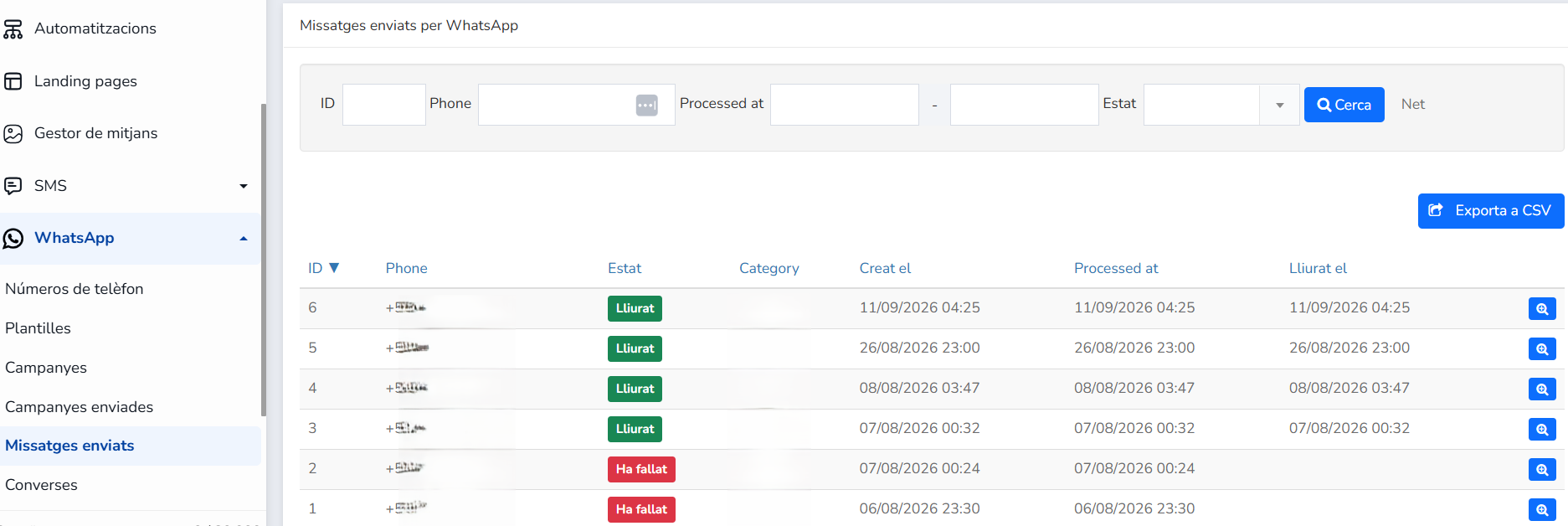Click the WhatsApp logo icon in sidebar
Viewport: 1568px width, 526px height.
(13, 239)
